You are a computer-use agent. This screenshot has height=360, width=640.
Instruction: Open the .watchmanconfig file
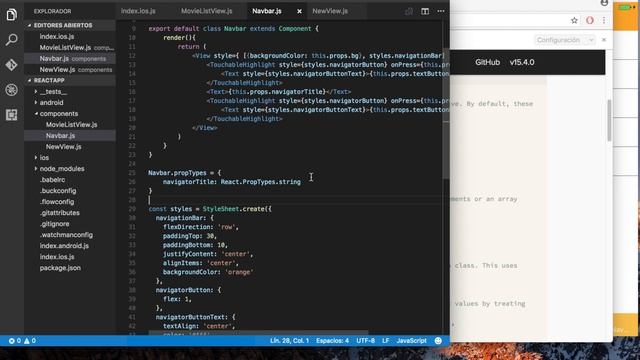click(66, 235)
